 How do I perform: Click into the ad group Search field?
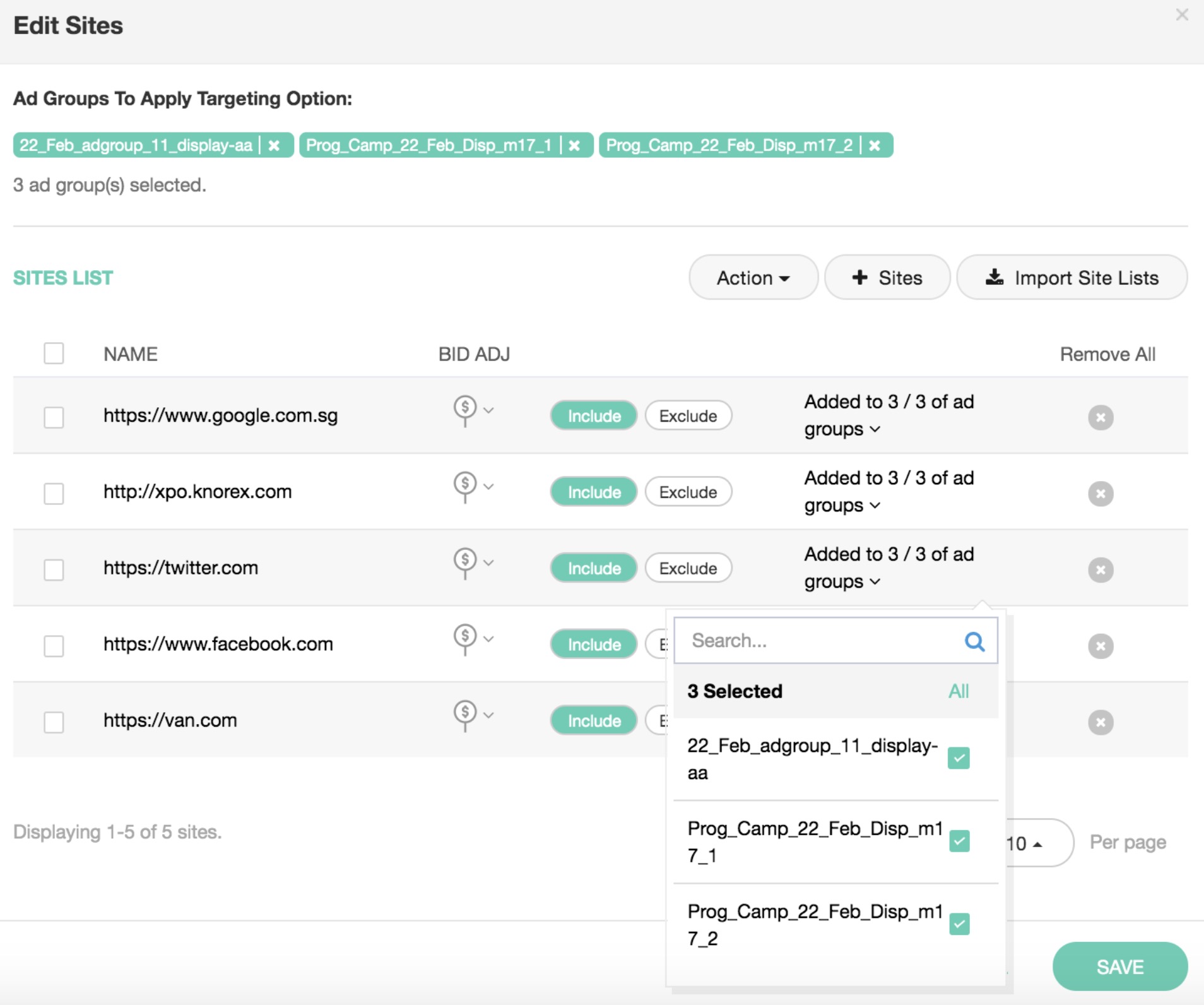820,641
